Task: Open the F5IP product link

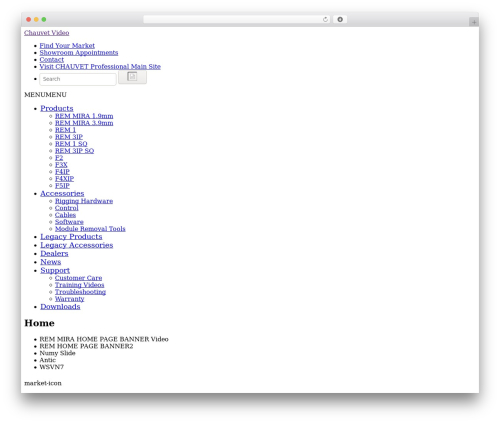Action: coord(62,186)
